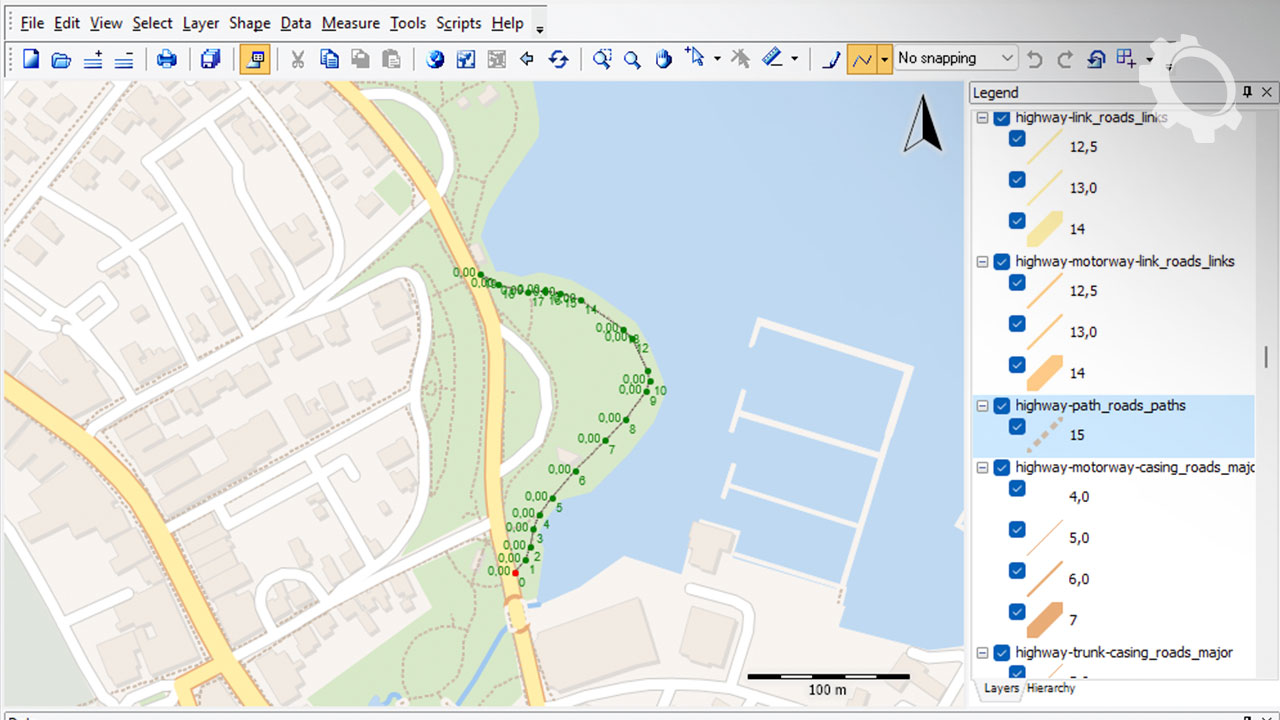Click the Legend panel vertical scrollbar
This screenshot has width=1280, height=720.
point(1266,357)
